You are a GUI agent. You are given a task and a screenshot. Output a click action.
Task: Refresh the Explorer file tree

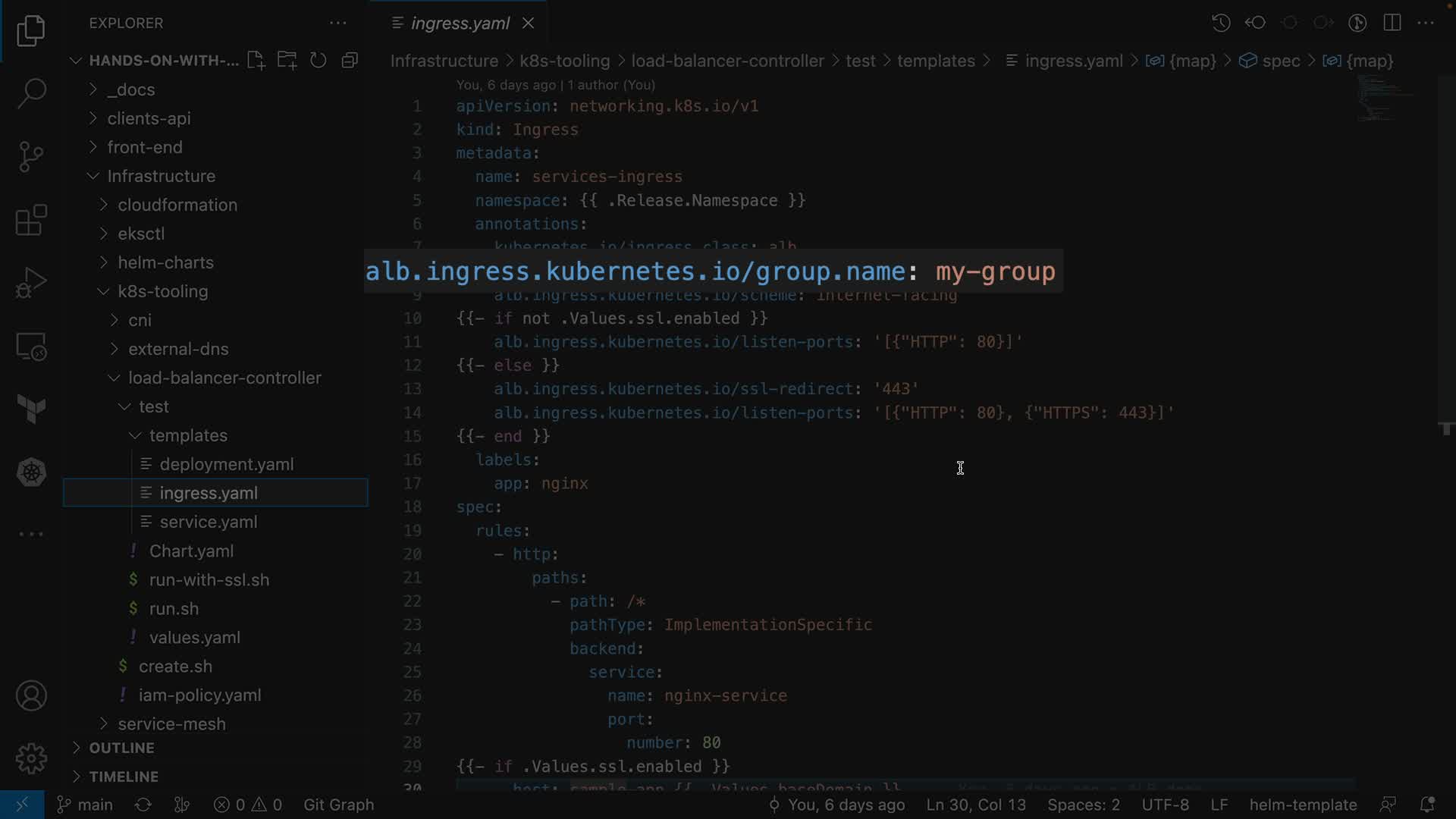pos(318,61)
